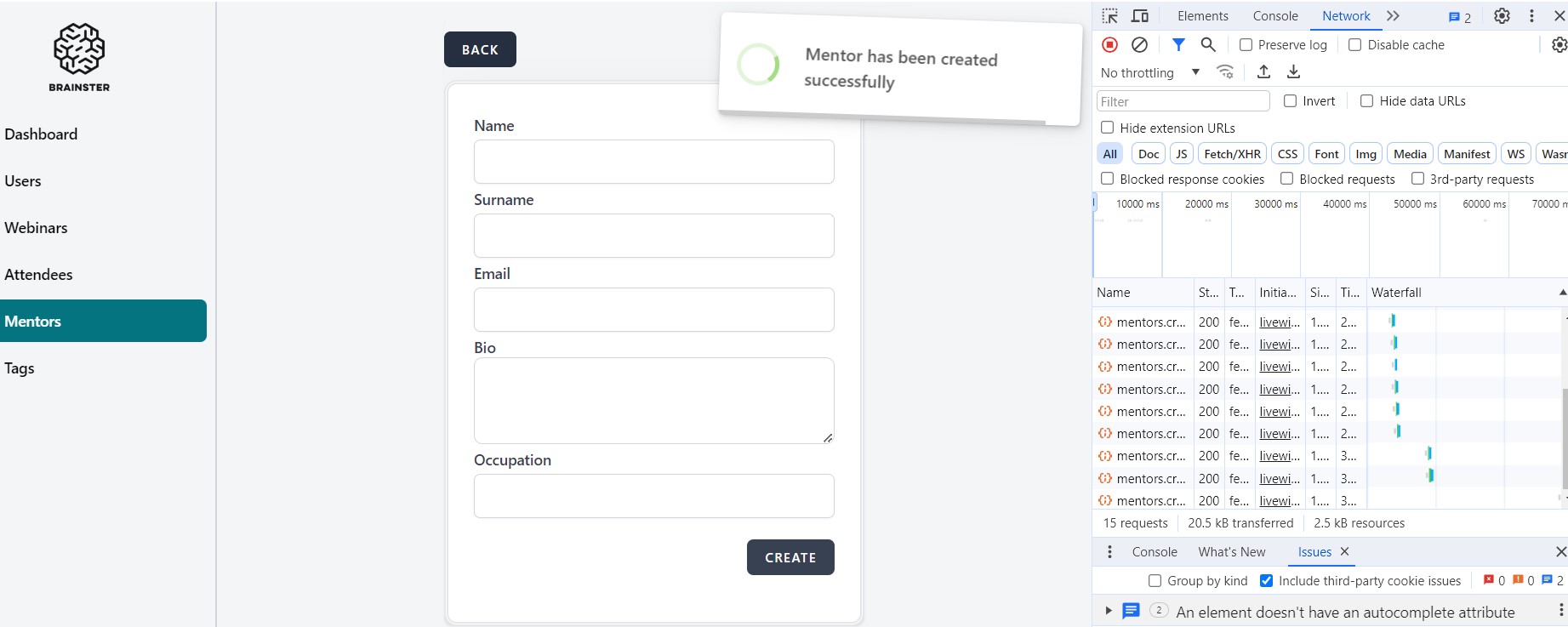The width and height of the screenshot is (1568, 627).
Task: Show more DevTools tabs chevron
Action: (x=1393, y=16)
